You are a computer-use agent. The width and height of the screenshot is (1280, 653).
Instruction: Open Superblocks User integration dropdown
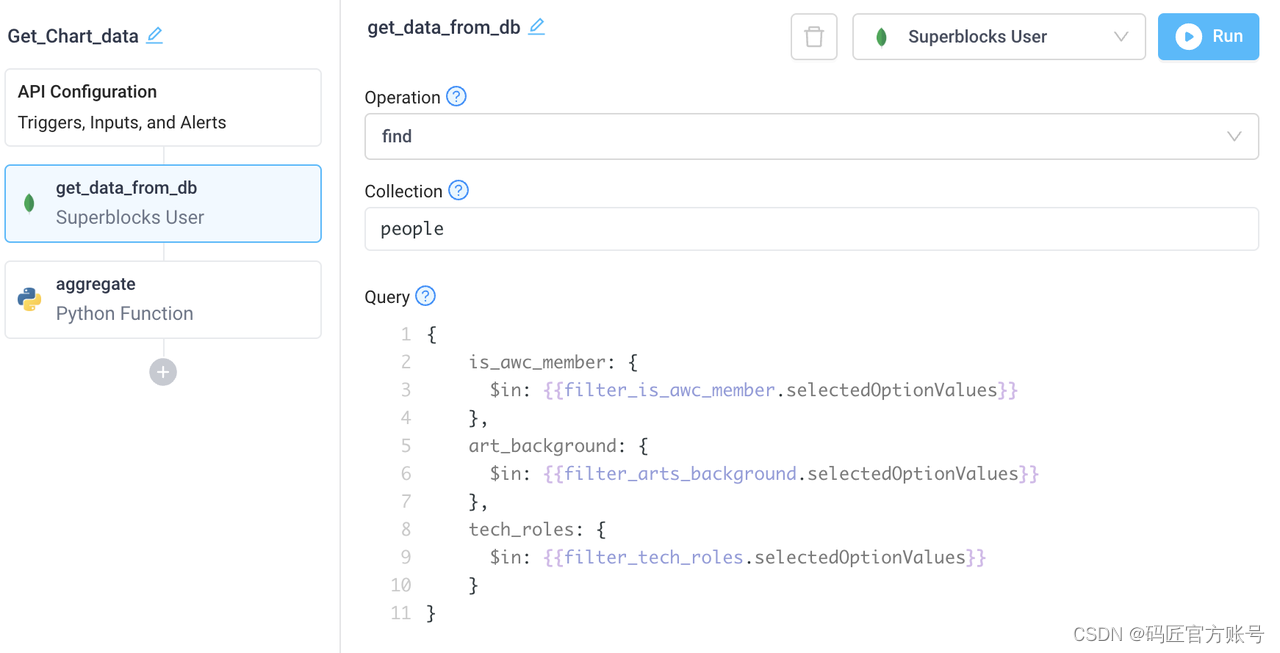(998, 37)
